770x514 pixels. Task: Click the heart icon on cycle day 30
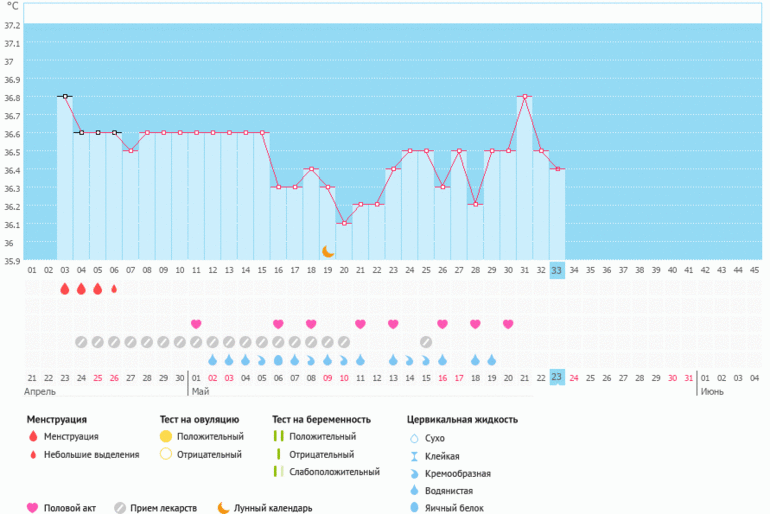pos(508,324)
